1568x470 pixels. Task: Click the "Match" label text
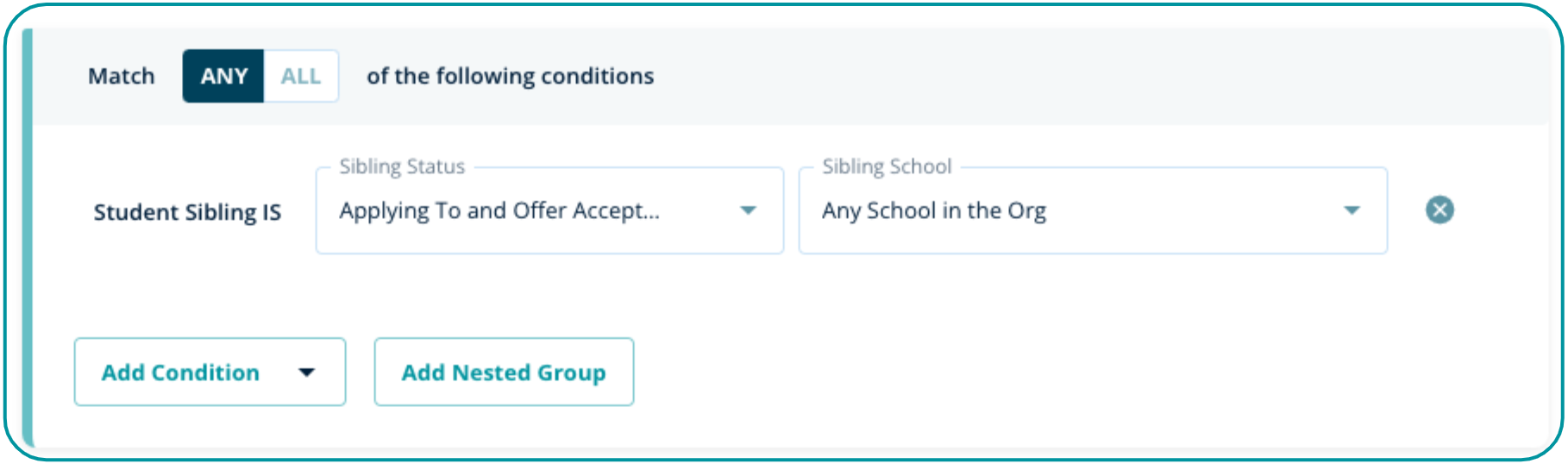[121, 77]
